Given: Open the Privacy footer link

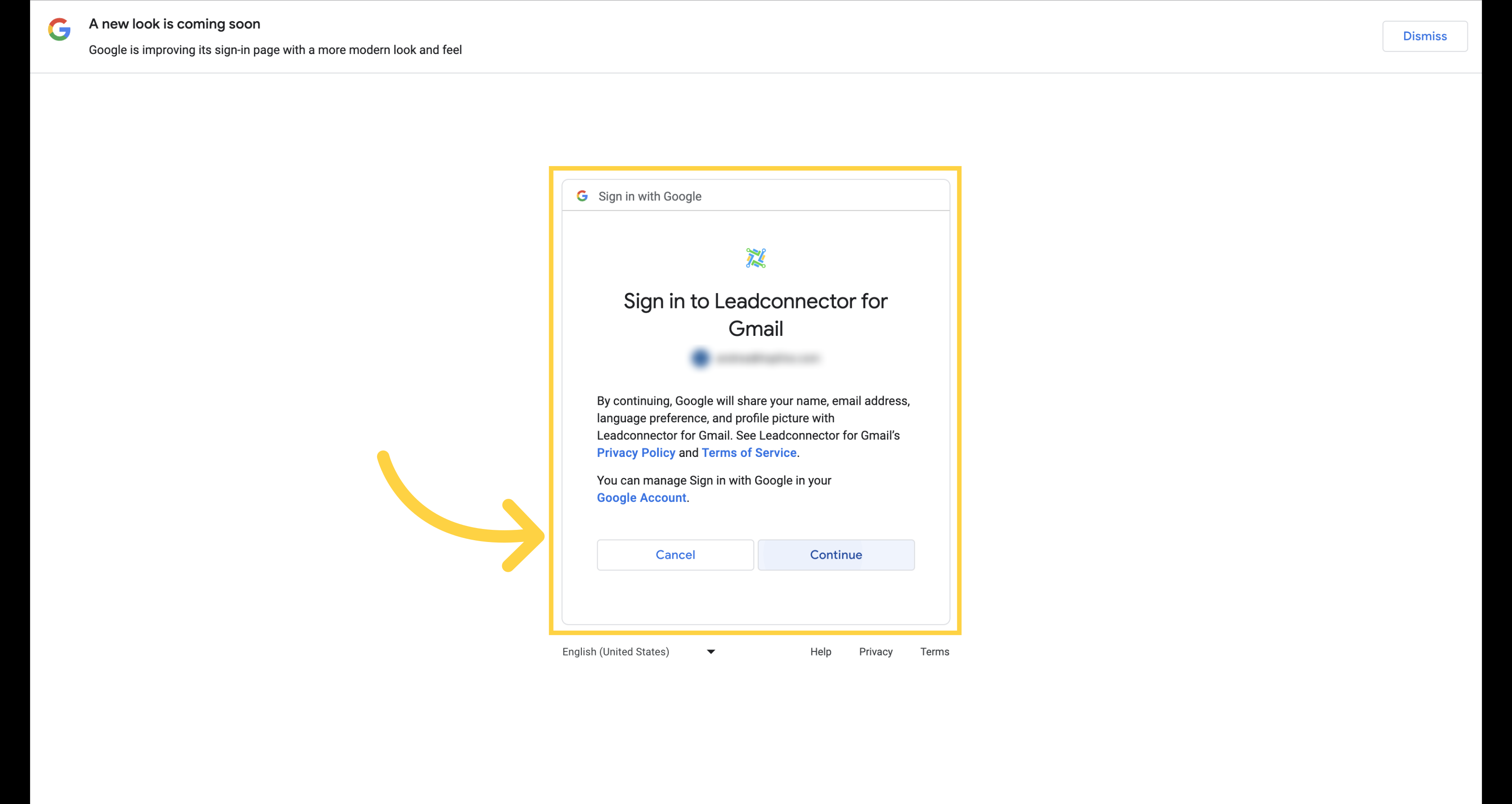Looking at the screenshot, I should coord(876,651).
